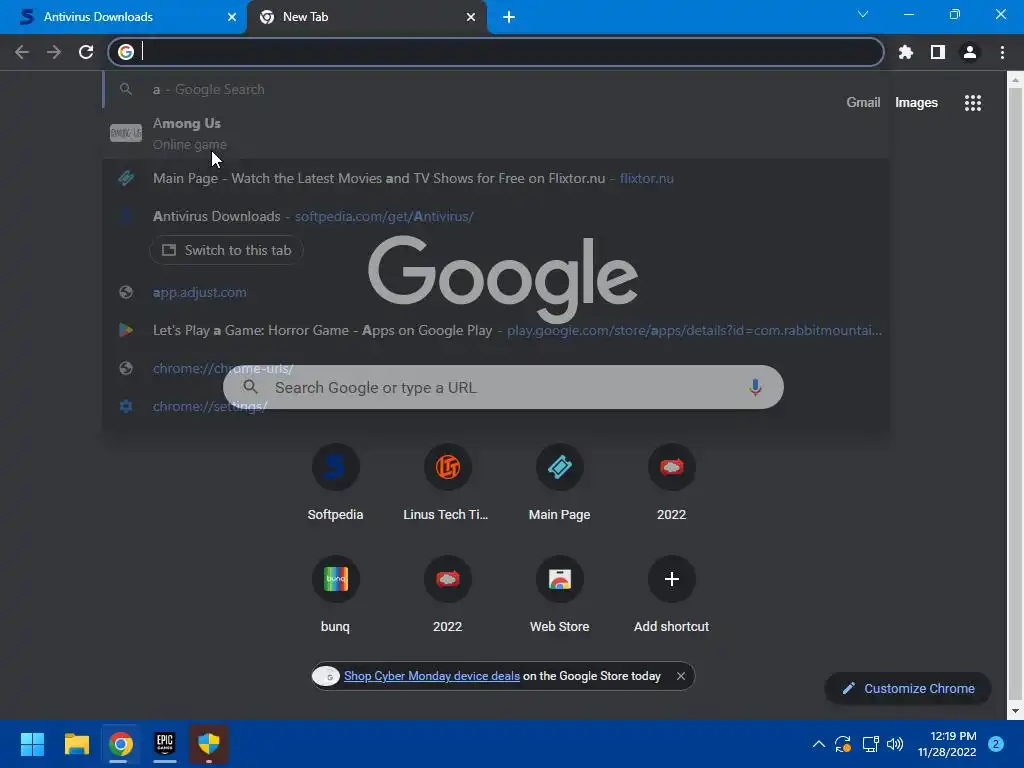Choose the Among Us suggestion
The height and width of the screenshot is (768, 1024).
point(496,133)
